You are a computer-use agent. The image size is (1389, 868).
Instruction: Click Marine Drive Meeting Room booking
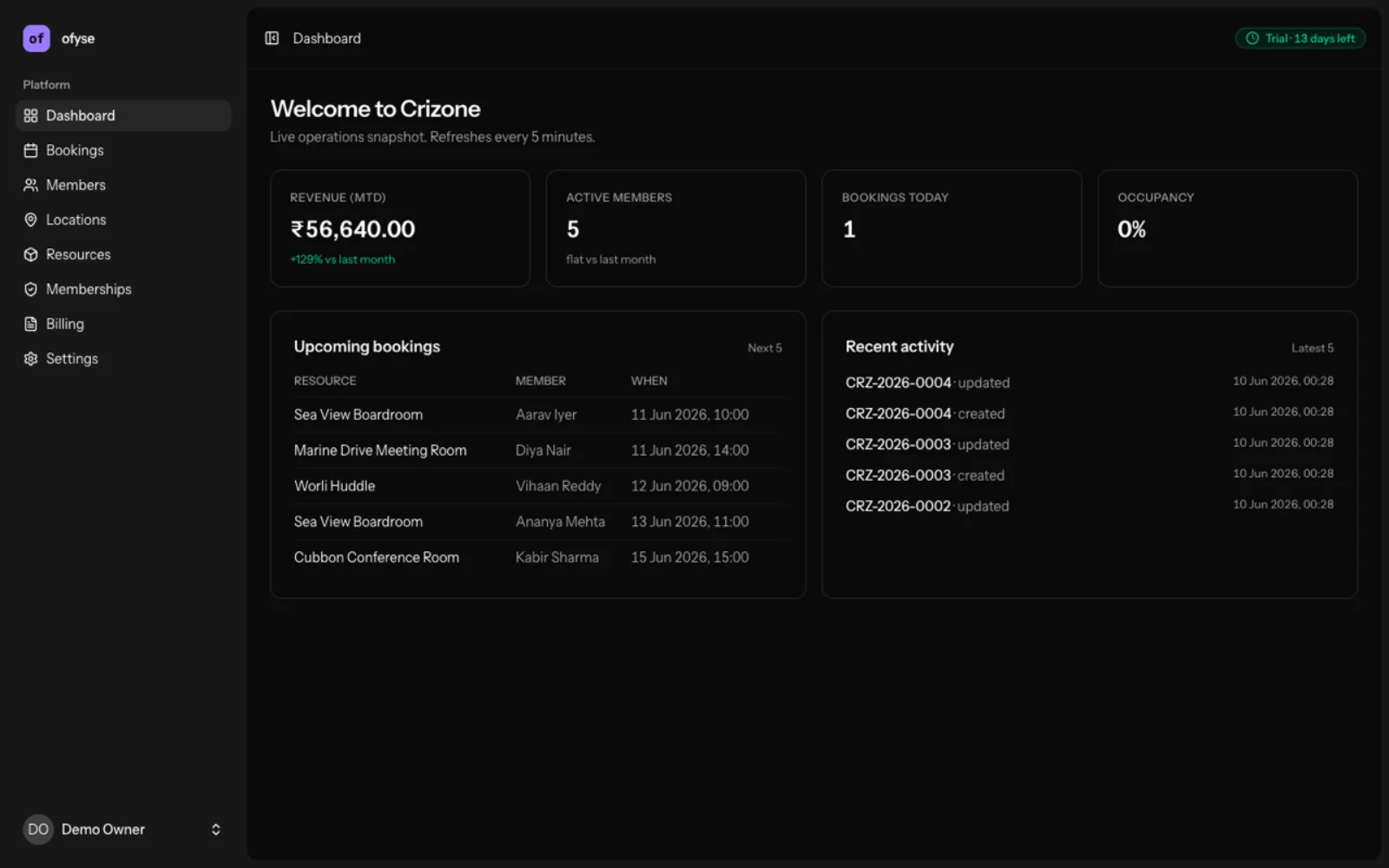click(x=537, y=450)
